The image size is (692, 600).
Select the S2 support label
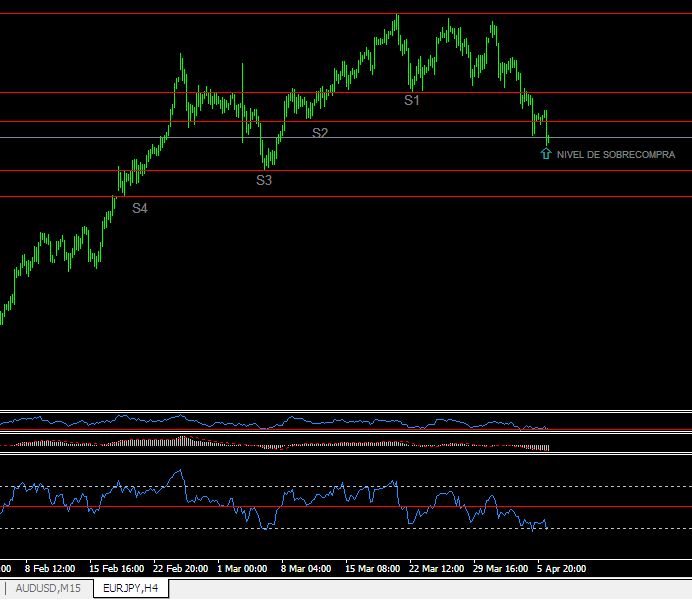click(320, 133)
